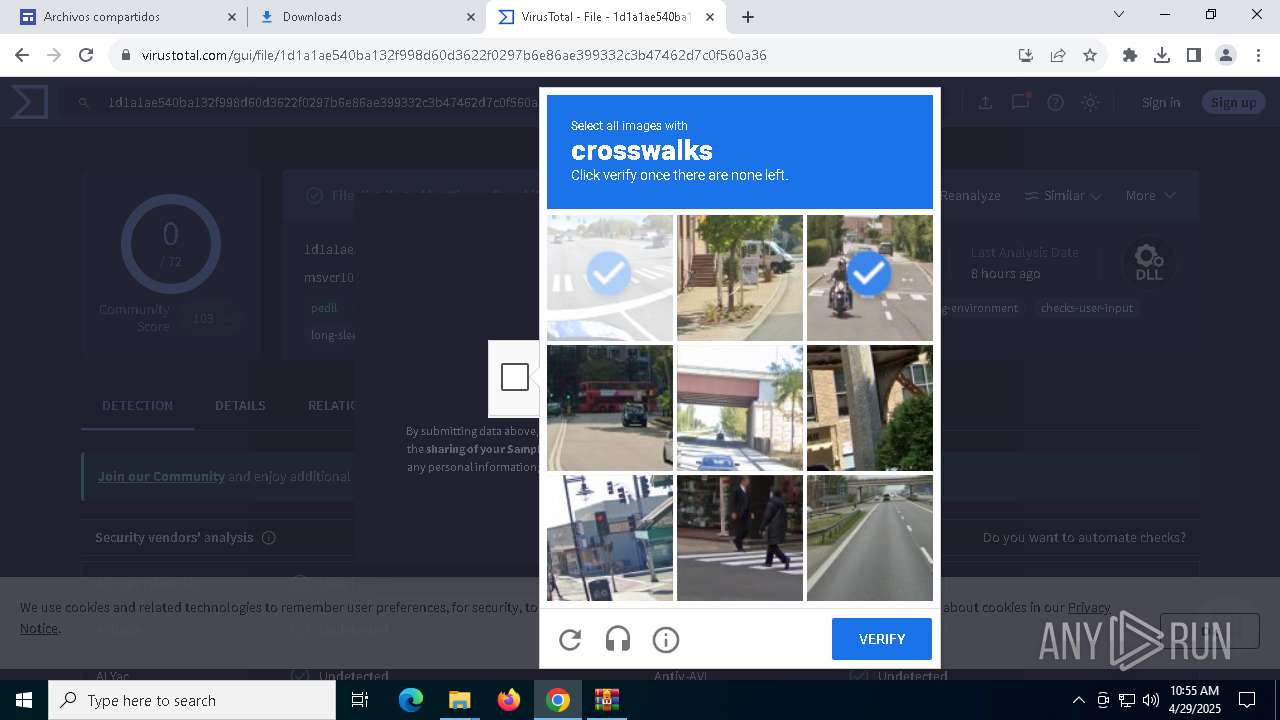Viewport: 1280px width, 720px height.
Task: Toggle VirusTotal light/dark theme icon
Action: [x=1090, y=102]
